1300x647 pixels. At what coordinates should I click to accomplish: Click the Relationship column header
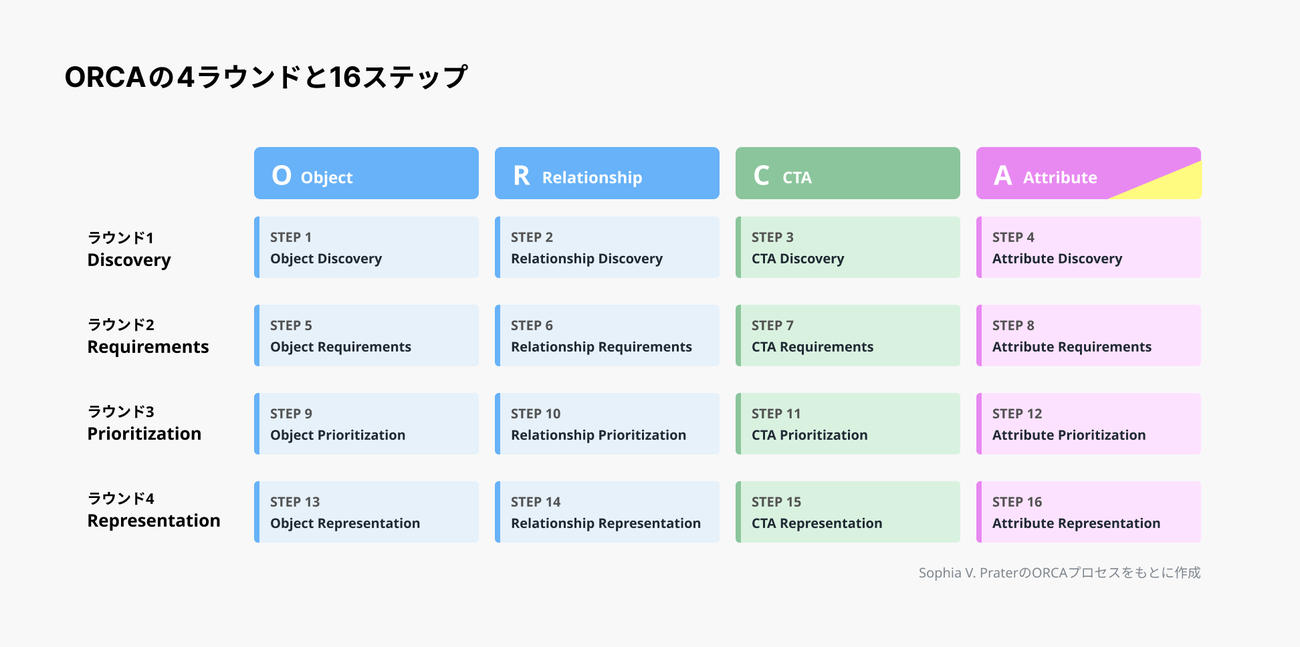(607, 173)
